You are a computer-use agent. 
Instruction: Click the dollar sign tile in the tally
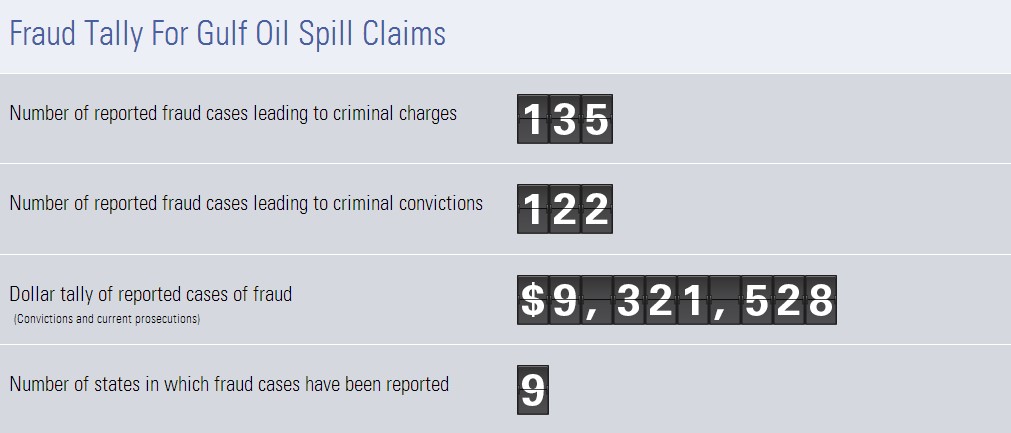[x=534, y=301]
